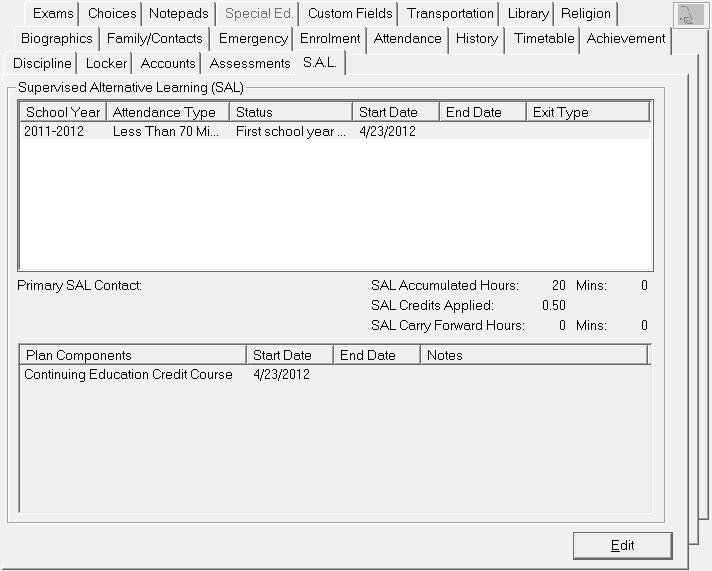Open the Attendance tab

[407, 39]
